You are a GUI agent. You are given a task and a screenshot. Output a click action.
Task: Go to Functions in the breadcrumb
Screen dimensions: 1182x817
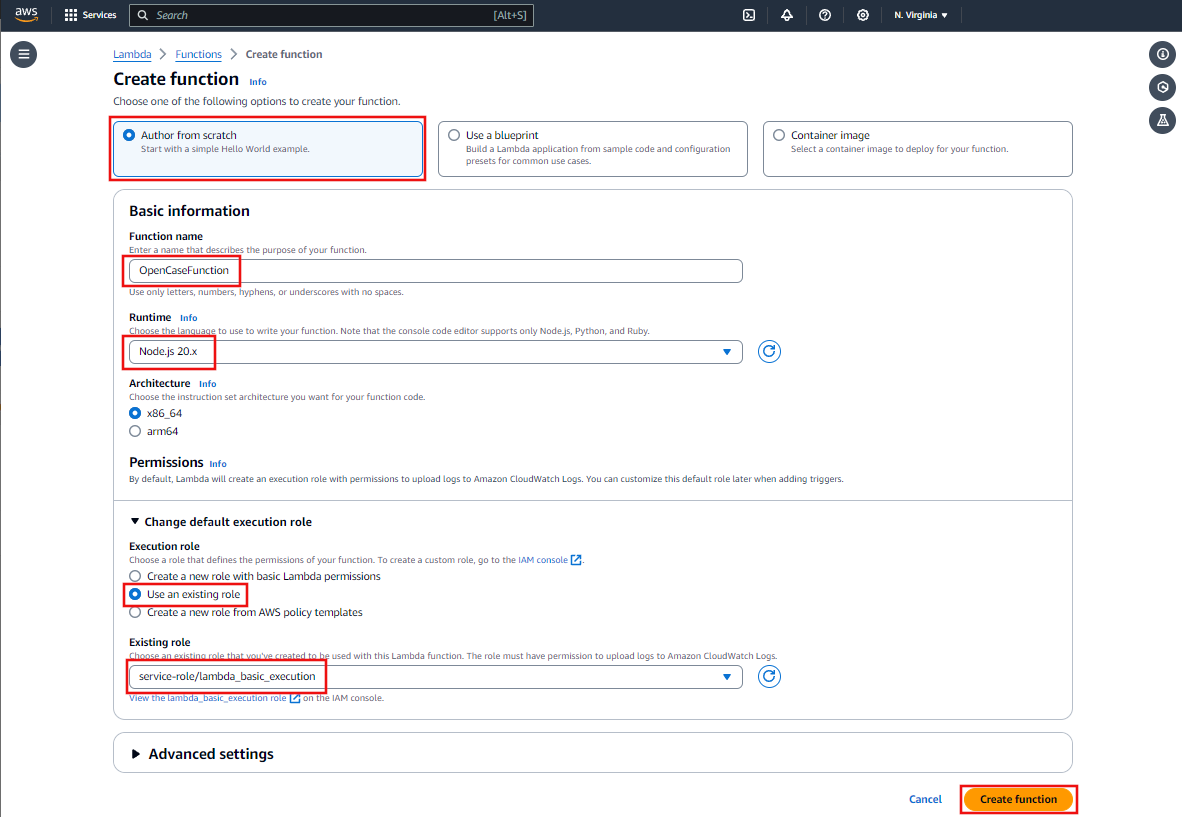point(198,54)
